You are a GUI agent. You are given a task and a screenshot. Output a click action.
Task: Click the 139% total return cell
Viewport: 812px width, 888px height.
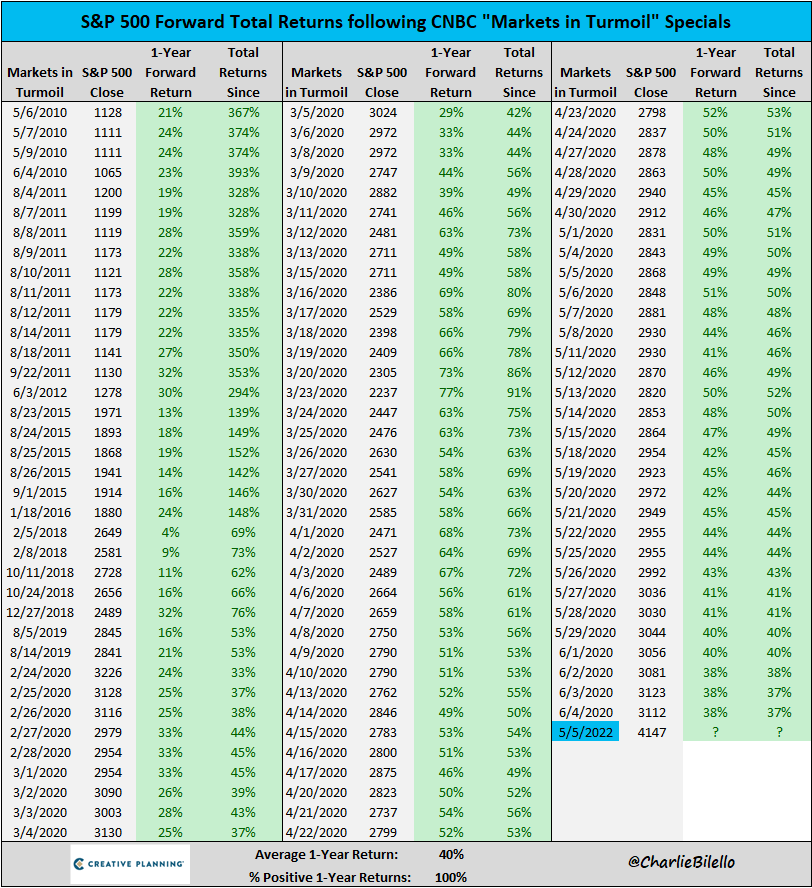pyautogui.click(x=243, y=413)
